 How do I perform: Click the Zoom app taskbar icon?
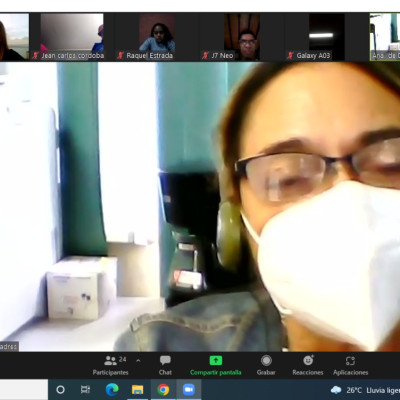(189, 389)
